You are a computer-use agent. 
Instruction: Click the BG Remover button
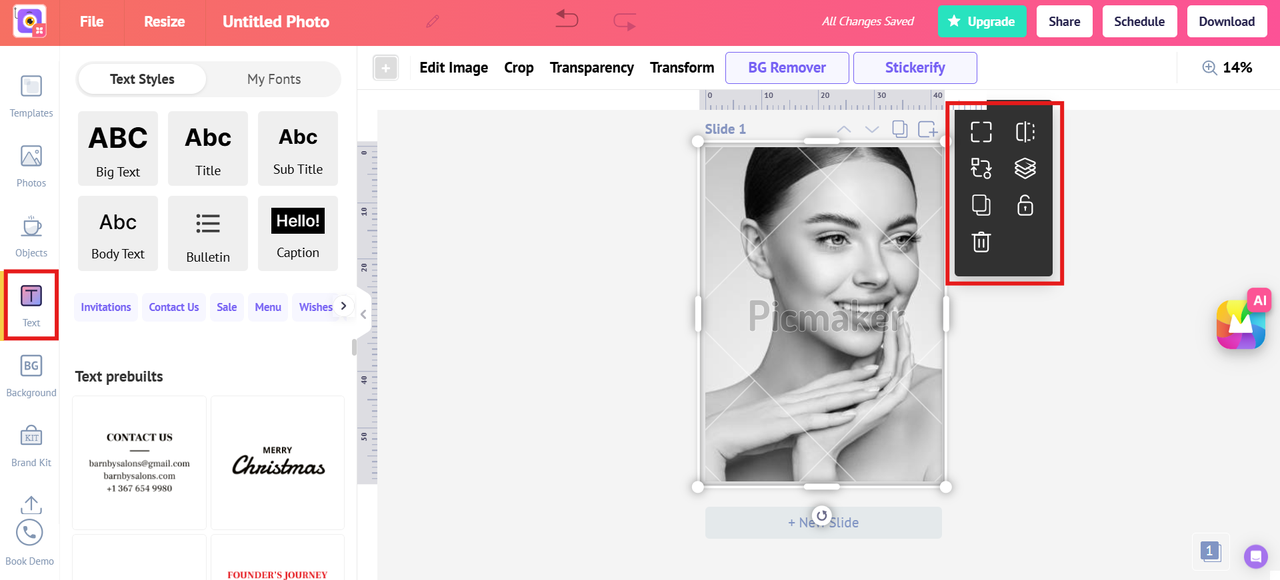pos(787,68)
